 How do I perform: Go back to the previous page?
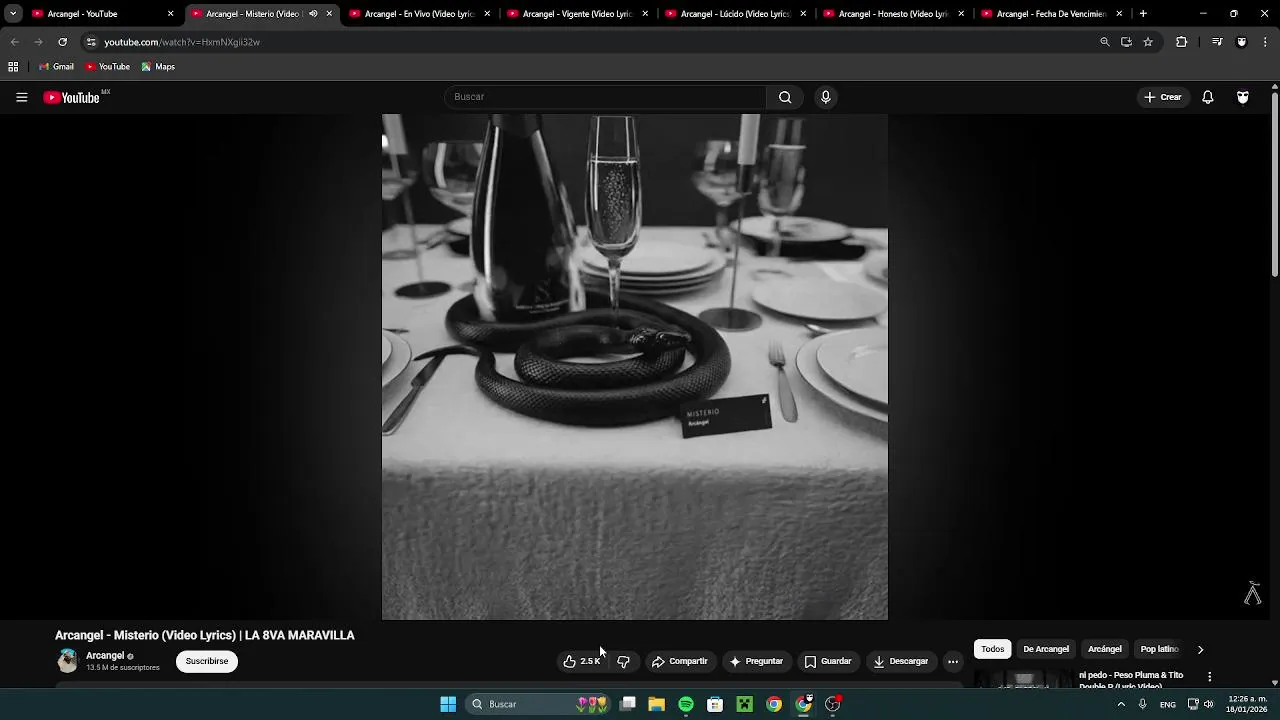pos(14,42)
